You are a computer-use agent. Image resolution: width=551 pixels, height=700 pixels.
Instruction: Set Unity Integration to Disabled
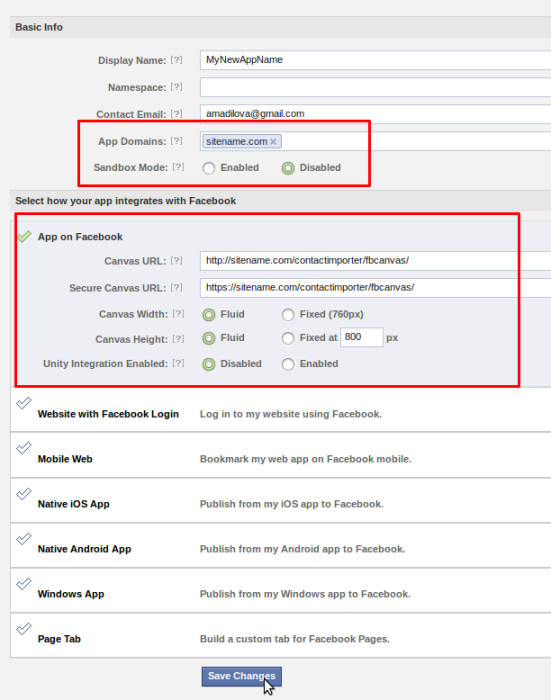click(209, 364)
